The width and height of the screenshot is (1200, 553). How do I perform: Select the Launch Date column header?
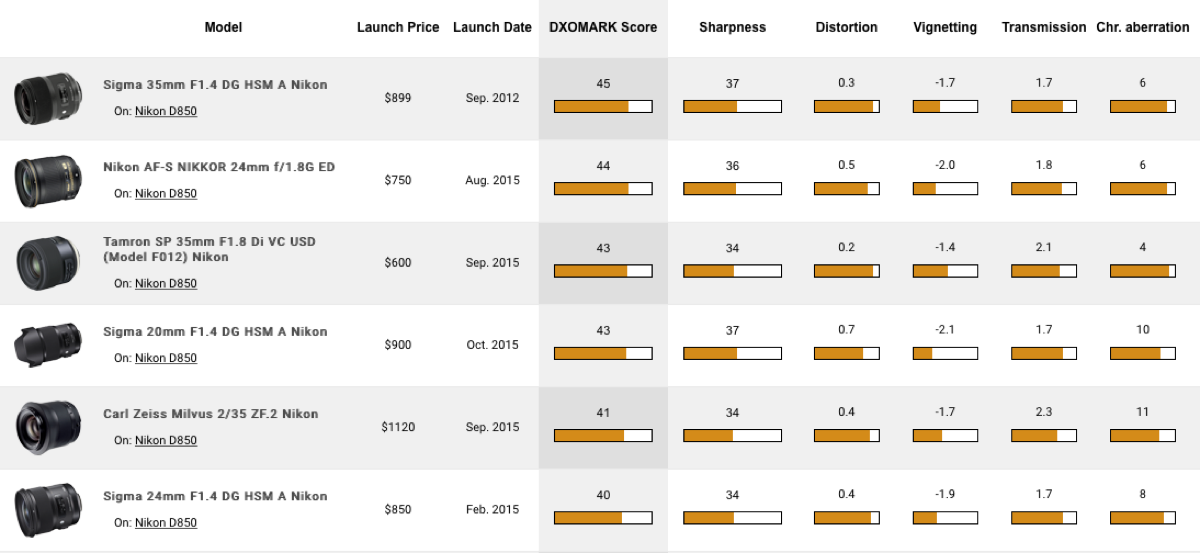click(492, 28)
